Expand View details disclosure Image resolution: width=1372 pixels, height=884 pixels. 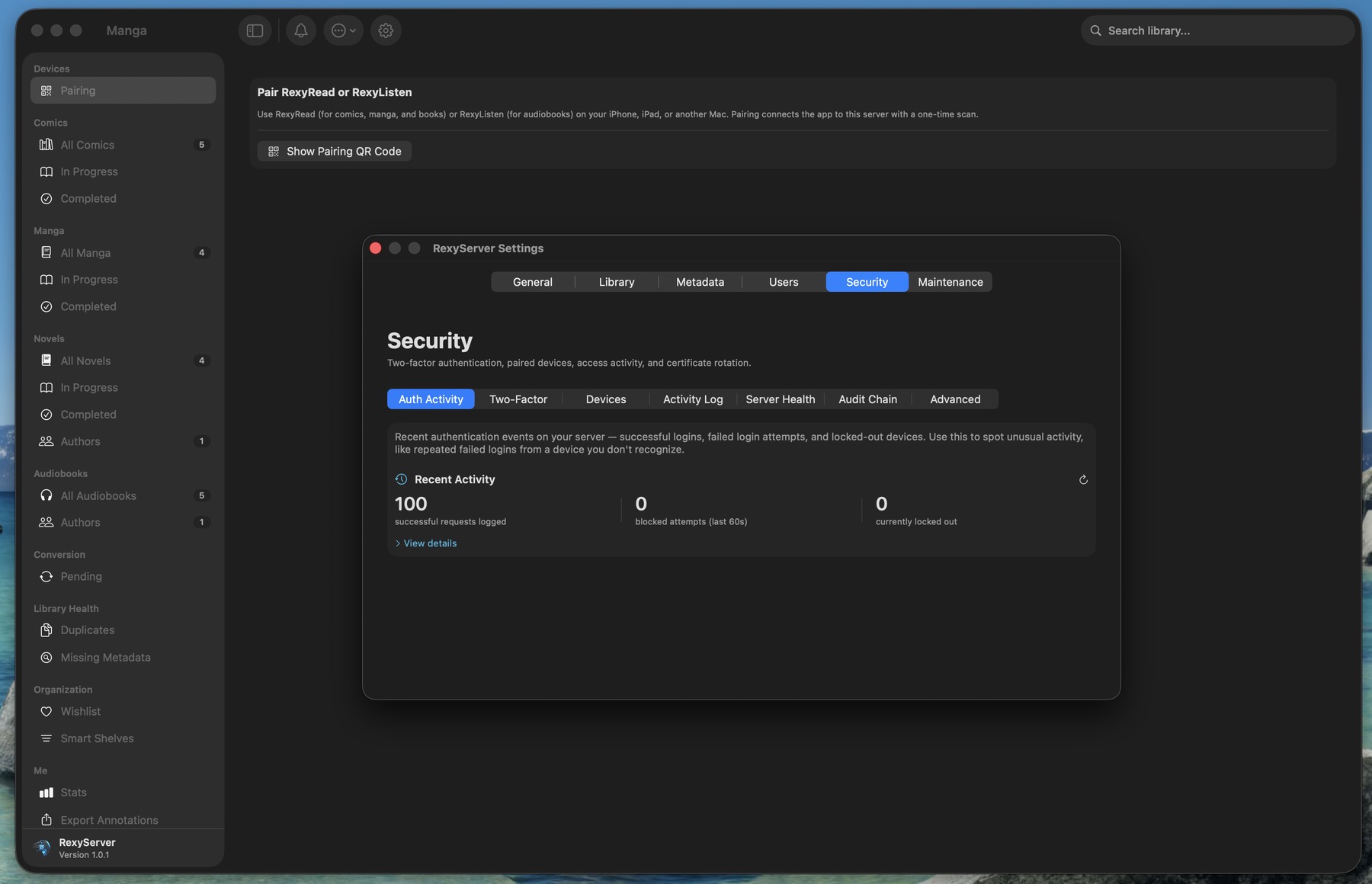point(426,543)
